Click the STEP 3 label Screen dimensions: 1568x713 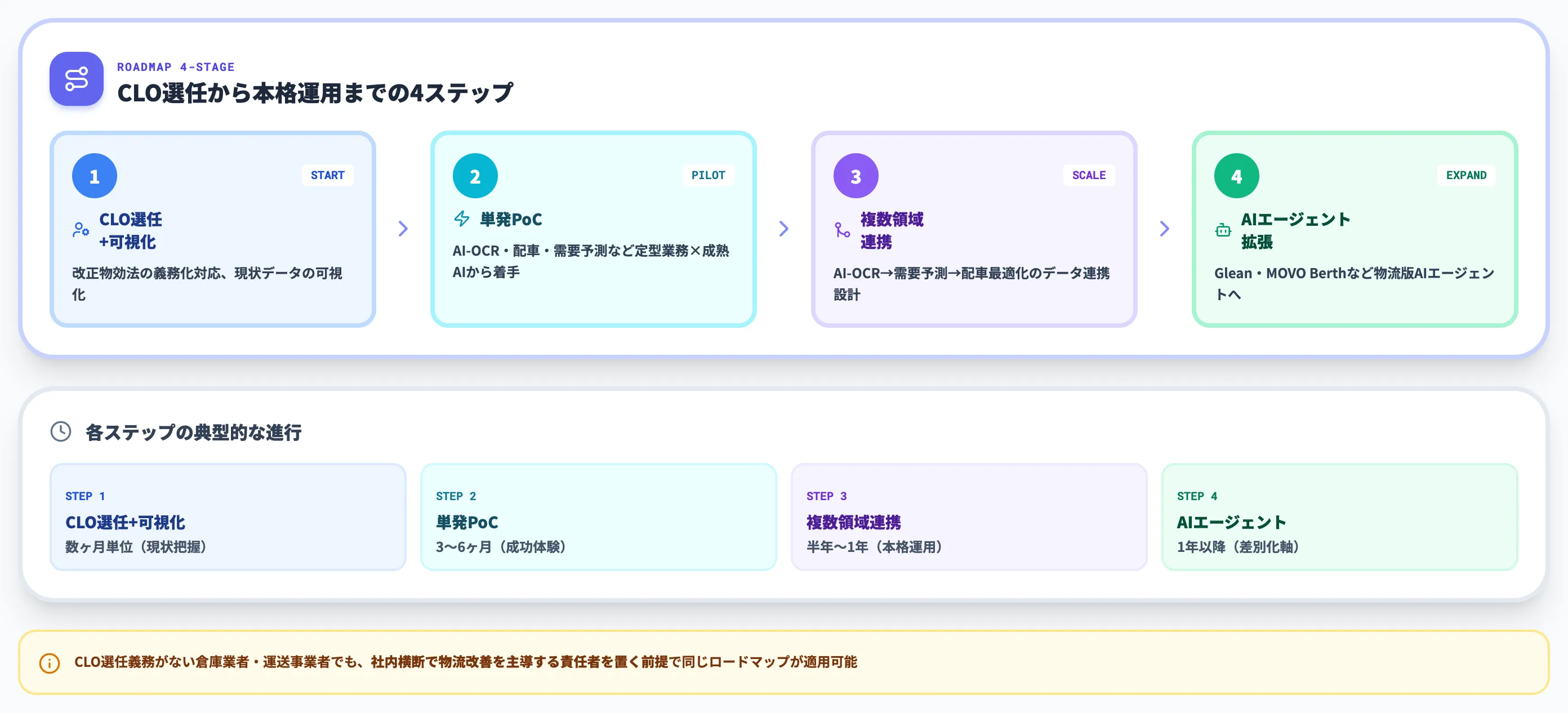[x=827, y=496]
